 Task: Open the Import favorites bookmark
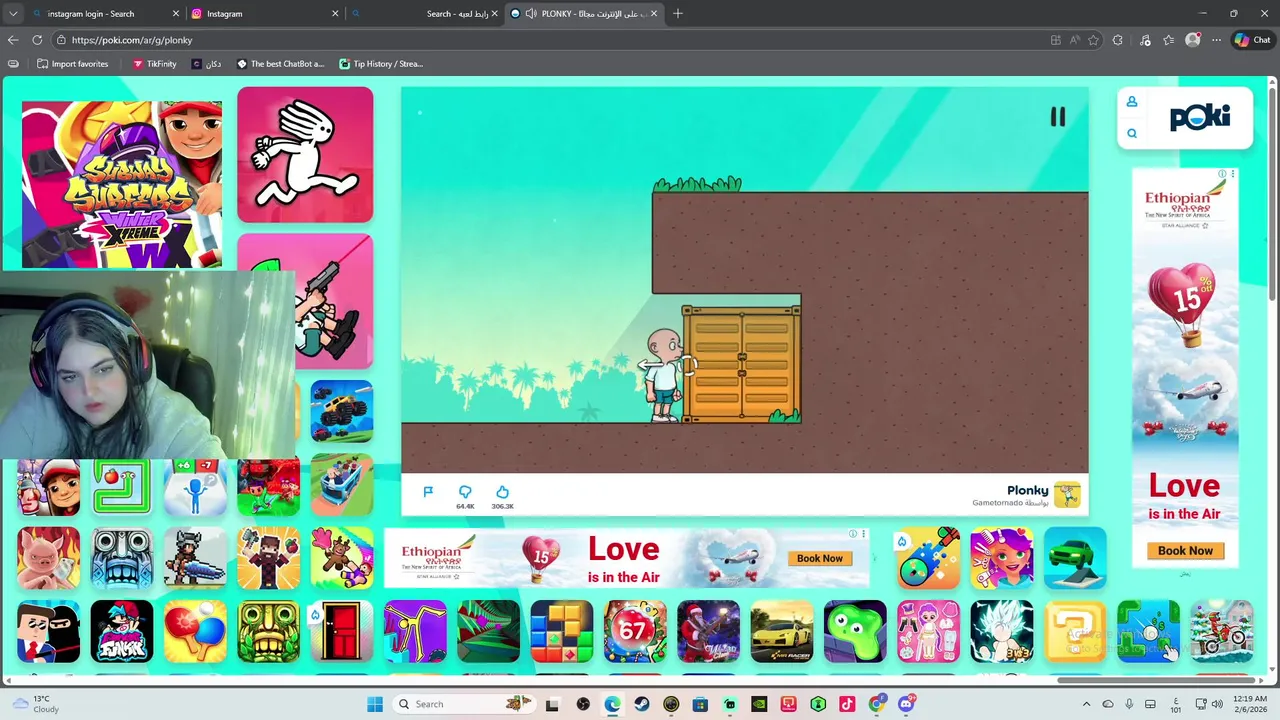(72, 64)
